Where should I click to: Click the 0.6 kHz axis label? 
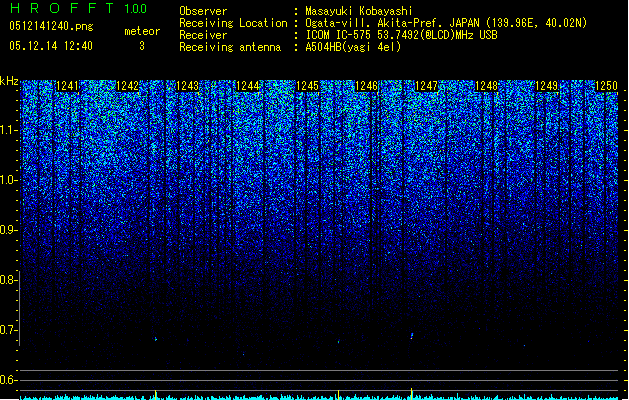point(8,380)
